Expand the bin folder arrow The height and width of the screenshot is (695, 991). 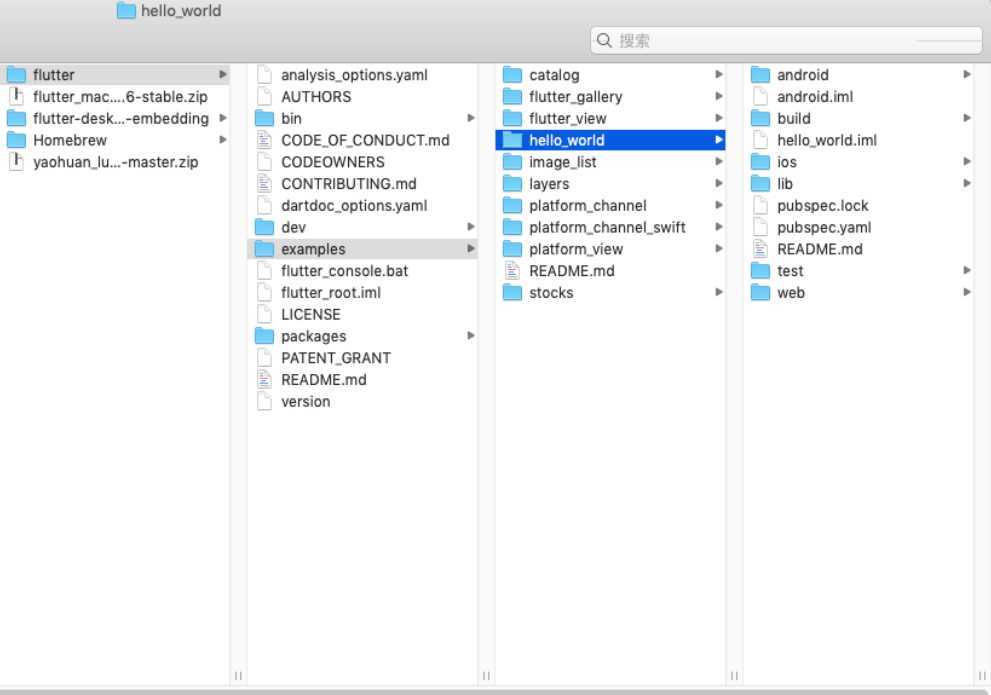[x=471, y=118]
